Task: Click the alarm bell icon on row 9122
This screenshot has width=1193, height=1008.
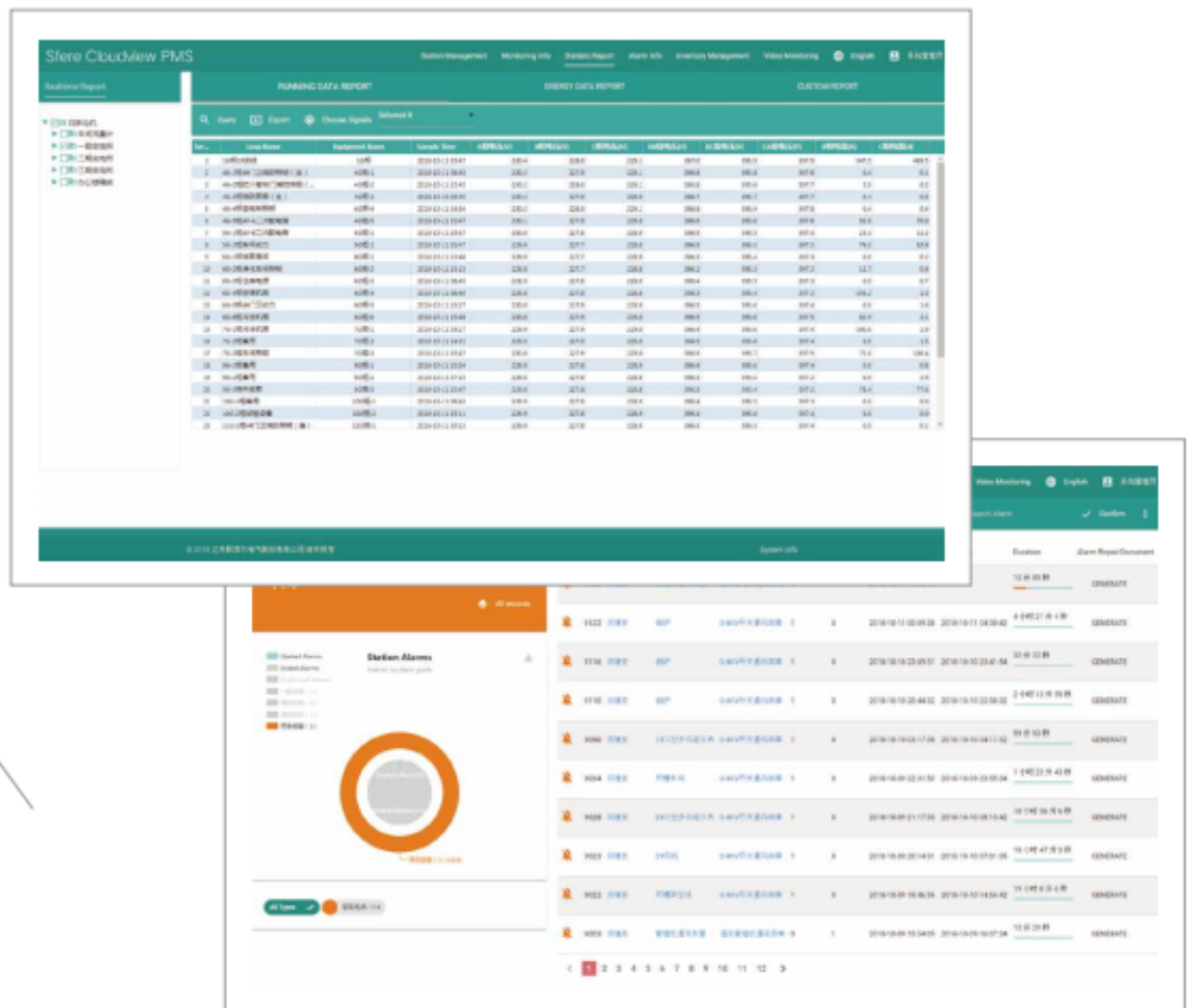Action: click(x=567, y=622)
